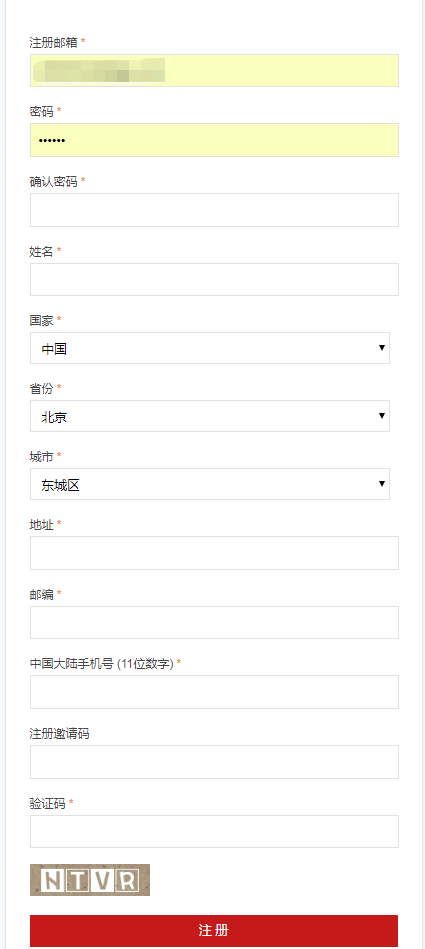Focus the 密码 password field

pyautogui.click(x=214, y=140)
